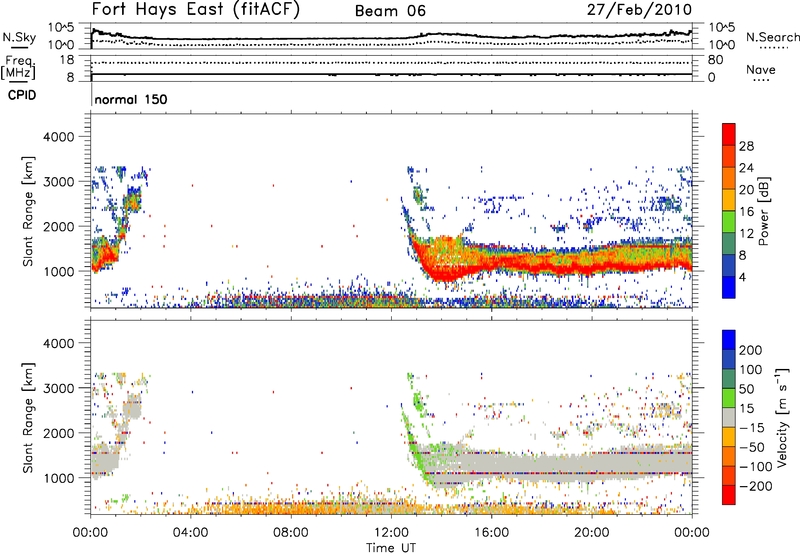Click the "04:00" time axis tick label
The image size is (800, 554).
point(191,533)
